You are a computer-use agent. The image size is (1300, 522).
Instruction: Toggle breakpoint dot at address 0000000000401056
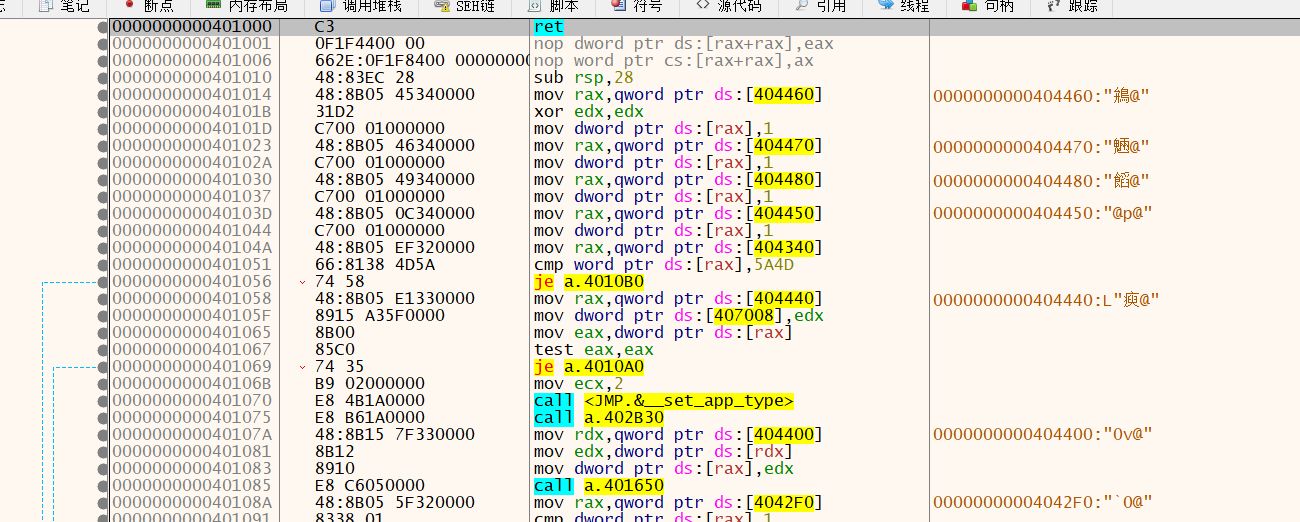103,282
